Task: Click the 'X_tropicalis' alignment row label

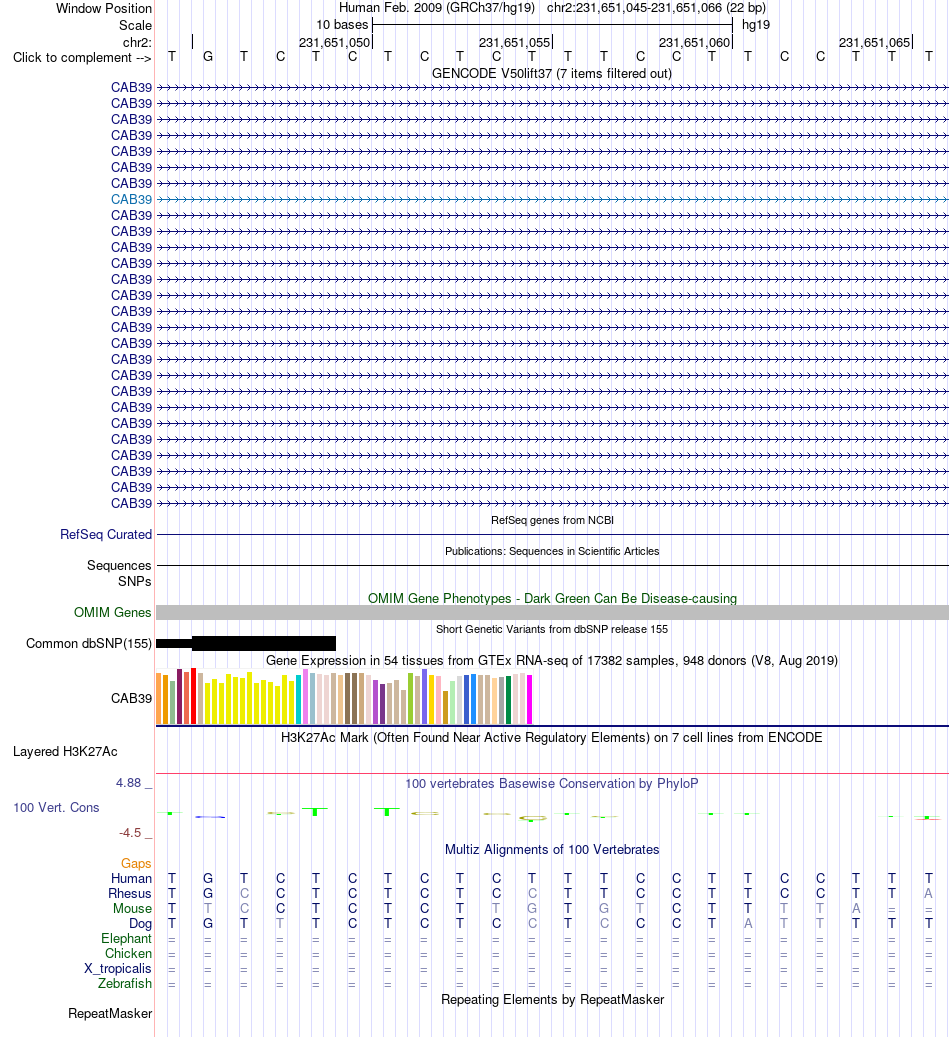Action: tap(118, 969)
